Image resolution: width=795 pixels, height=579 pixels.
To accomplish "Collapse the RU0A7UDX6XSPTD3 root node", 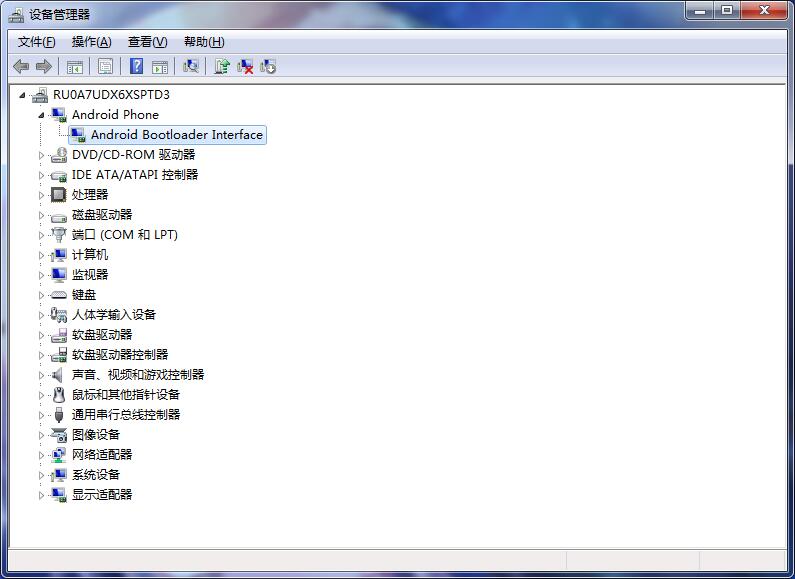I will (23, 95).
